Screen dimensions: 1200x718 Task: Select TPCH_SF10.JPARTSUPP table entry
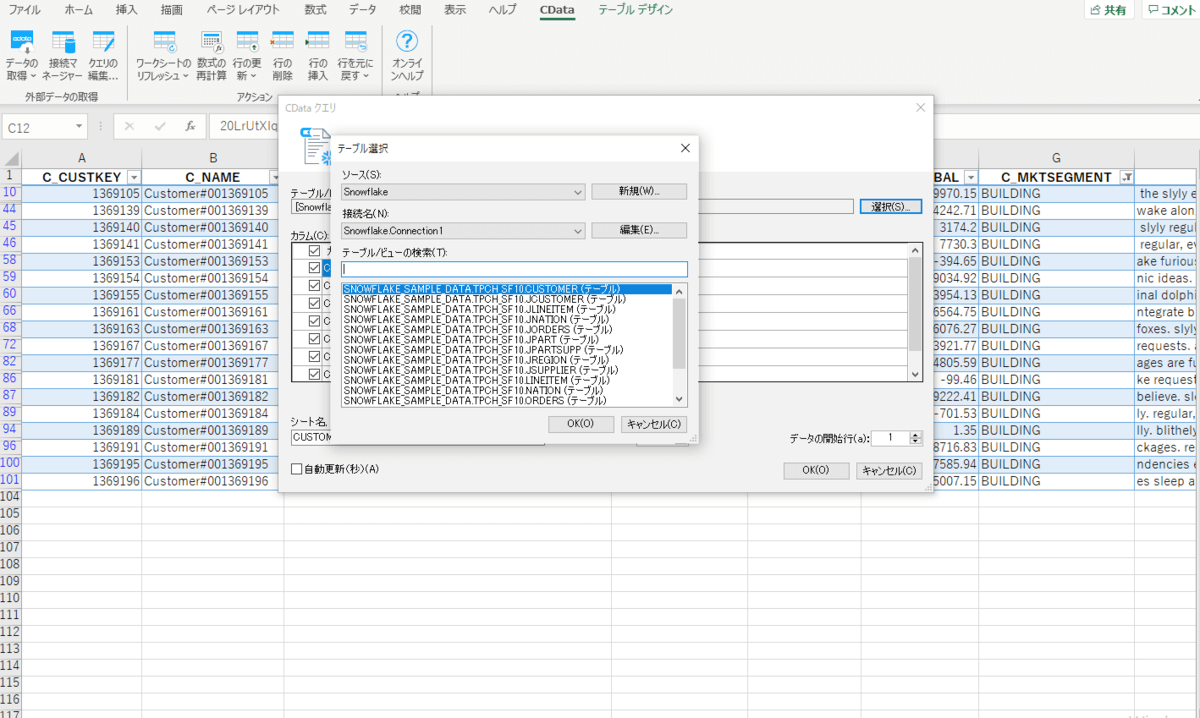(x=481, y=349)
